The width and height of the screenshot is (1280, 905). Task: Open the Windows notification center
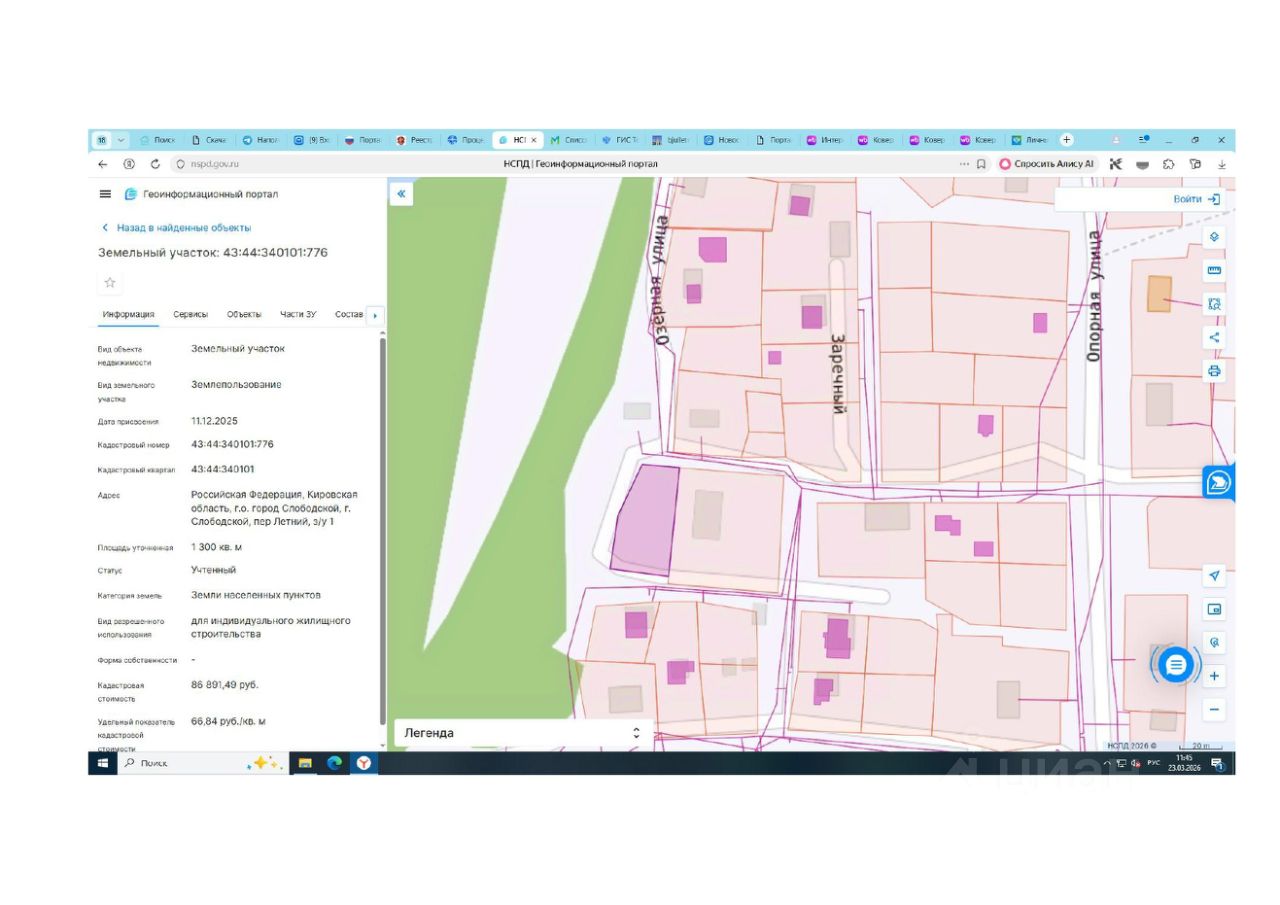[x=1218, y=763]
